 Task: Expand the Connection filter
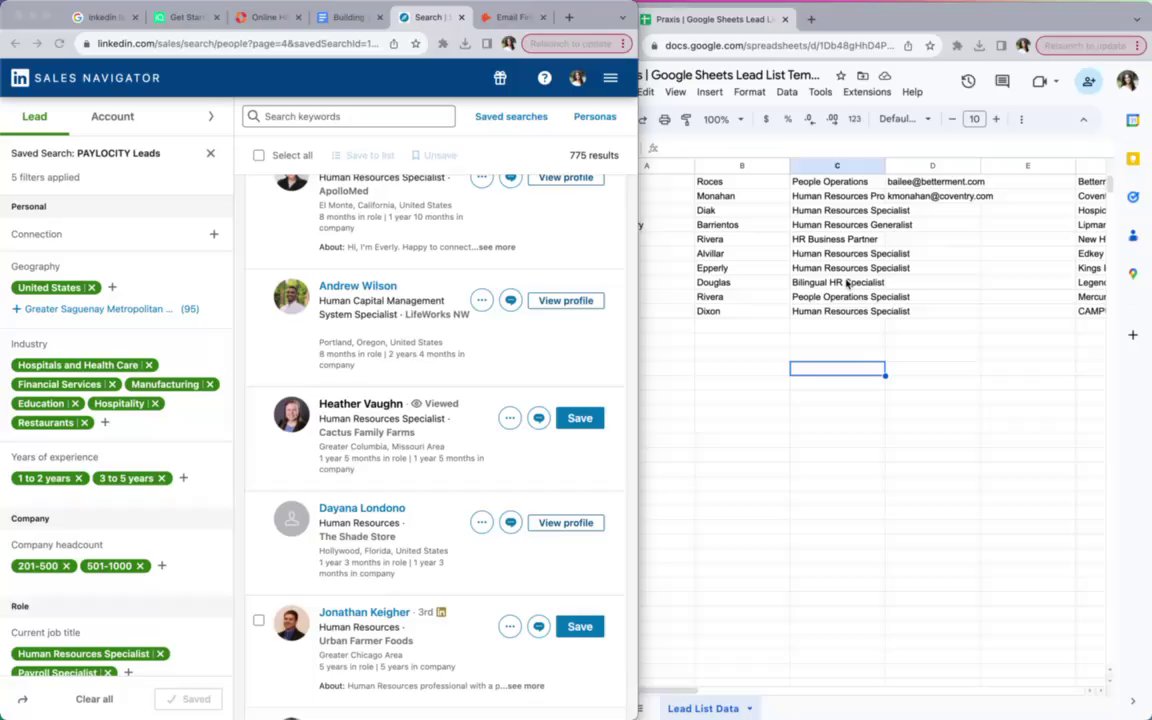[x=214, y=234]
